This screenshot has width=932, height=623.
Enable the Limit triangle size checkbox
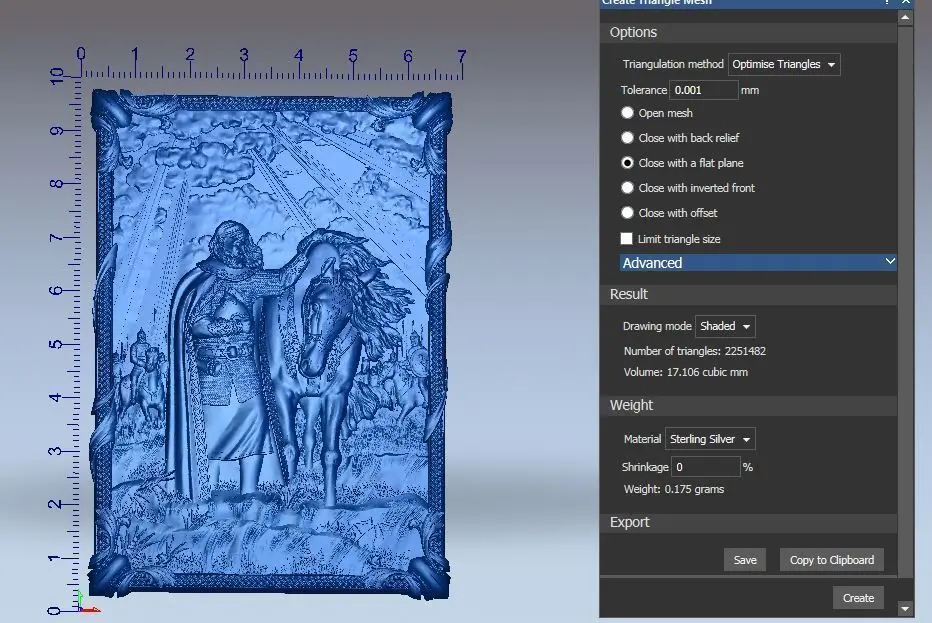point(626,238)
